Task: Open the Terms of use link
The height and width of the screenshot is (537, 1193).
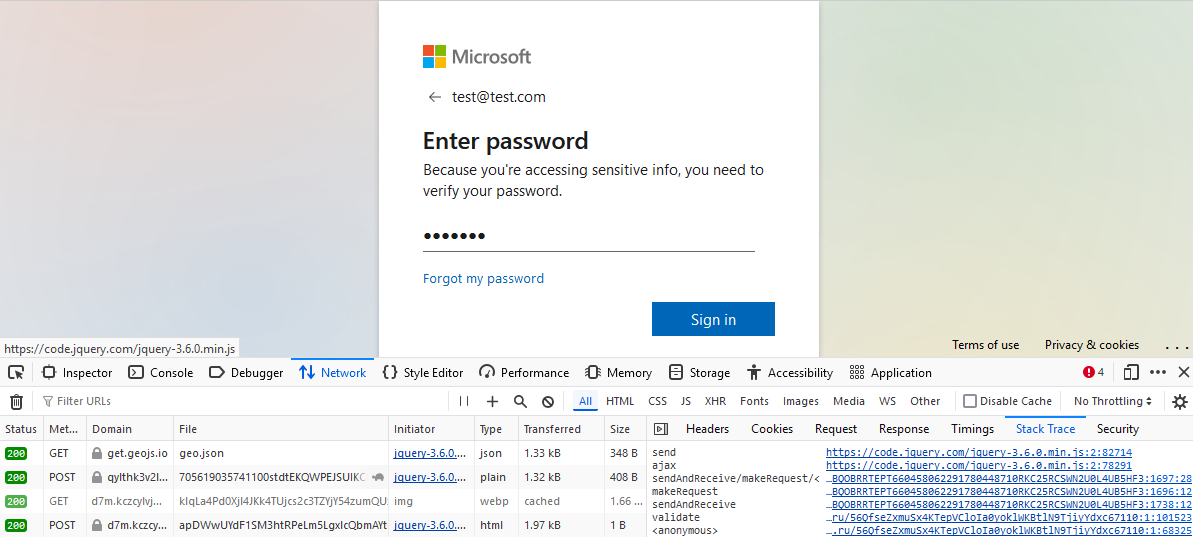Action: [985, 345]
